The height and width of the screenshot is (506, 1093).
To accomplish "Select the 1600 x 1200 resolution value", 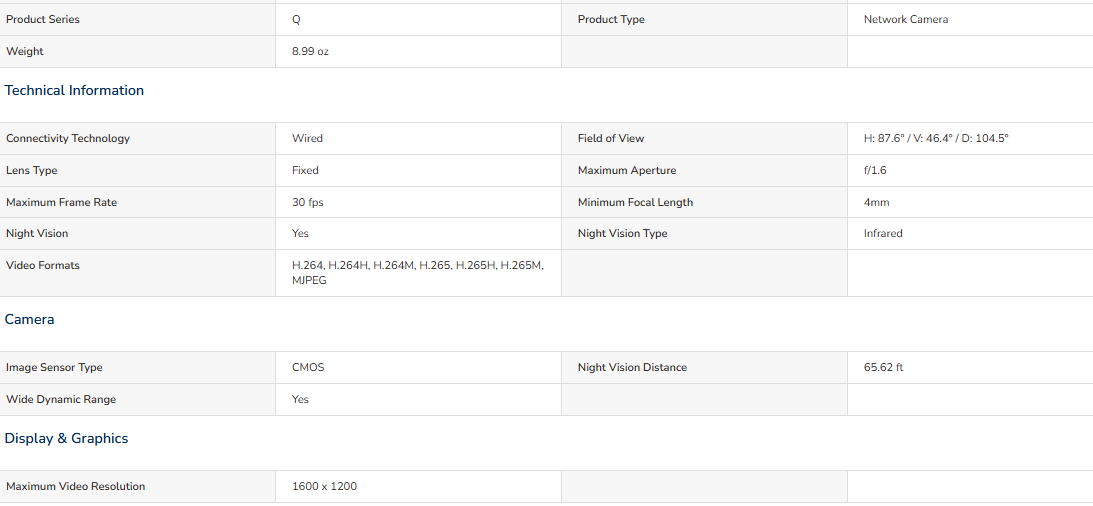I will pos(325,486).
